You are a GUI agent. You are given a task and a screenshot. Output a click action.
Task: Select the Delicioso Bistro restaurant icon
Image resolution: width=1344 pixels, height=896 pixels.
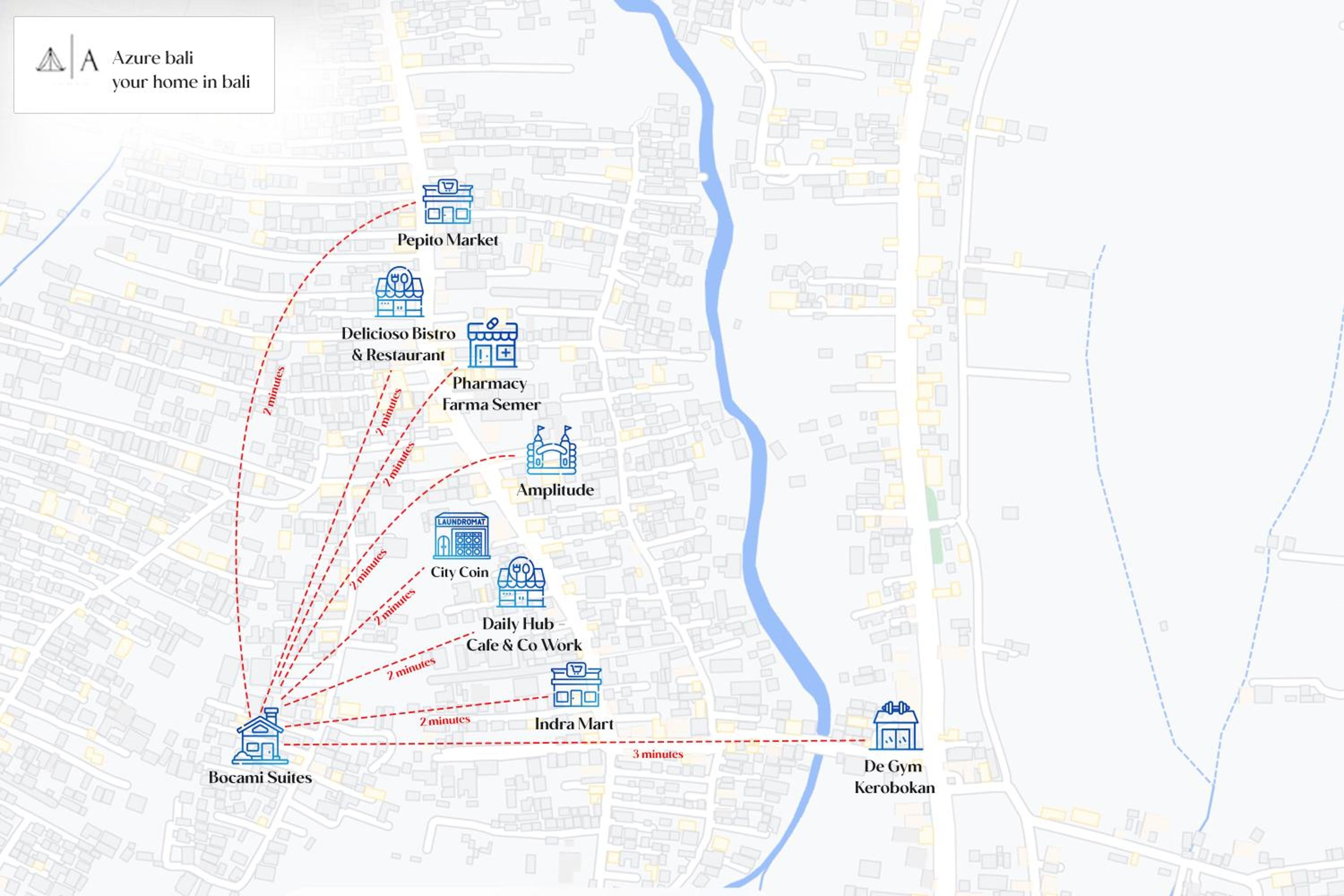pos(400,292)
